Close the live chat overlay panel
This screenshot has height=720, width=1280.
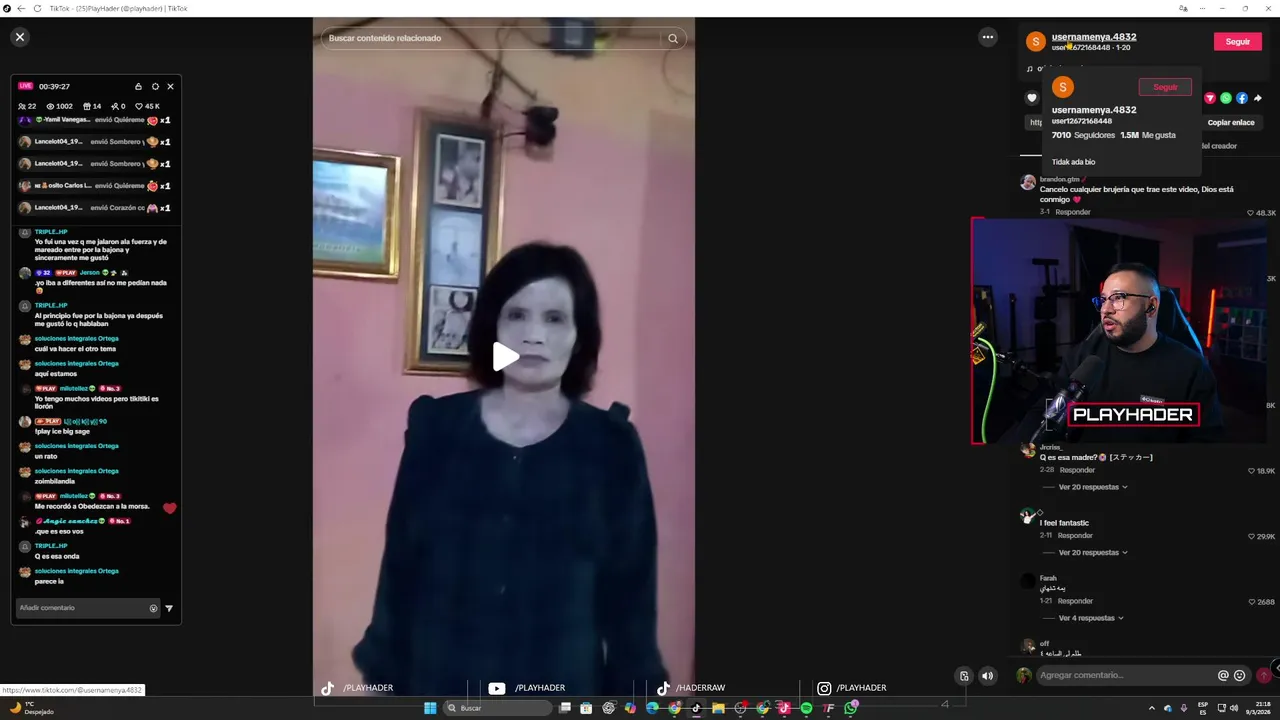(x=170, y=87)
